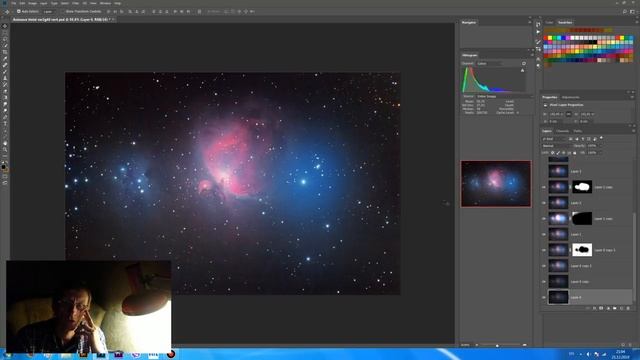Image resolution: width=640 pixels, height=360 pixels.
Task: Click the histogram refresh icon
Action: pos(524,63)
